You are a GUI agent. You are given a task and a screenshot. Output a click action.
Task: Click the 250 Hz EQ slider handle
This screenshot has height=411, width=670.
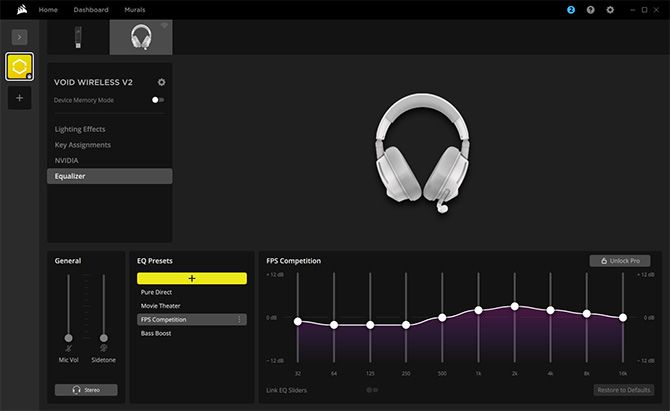pyautogui.click(x=406, y=325)
